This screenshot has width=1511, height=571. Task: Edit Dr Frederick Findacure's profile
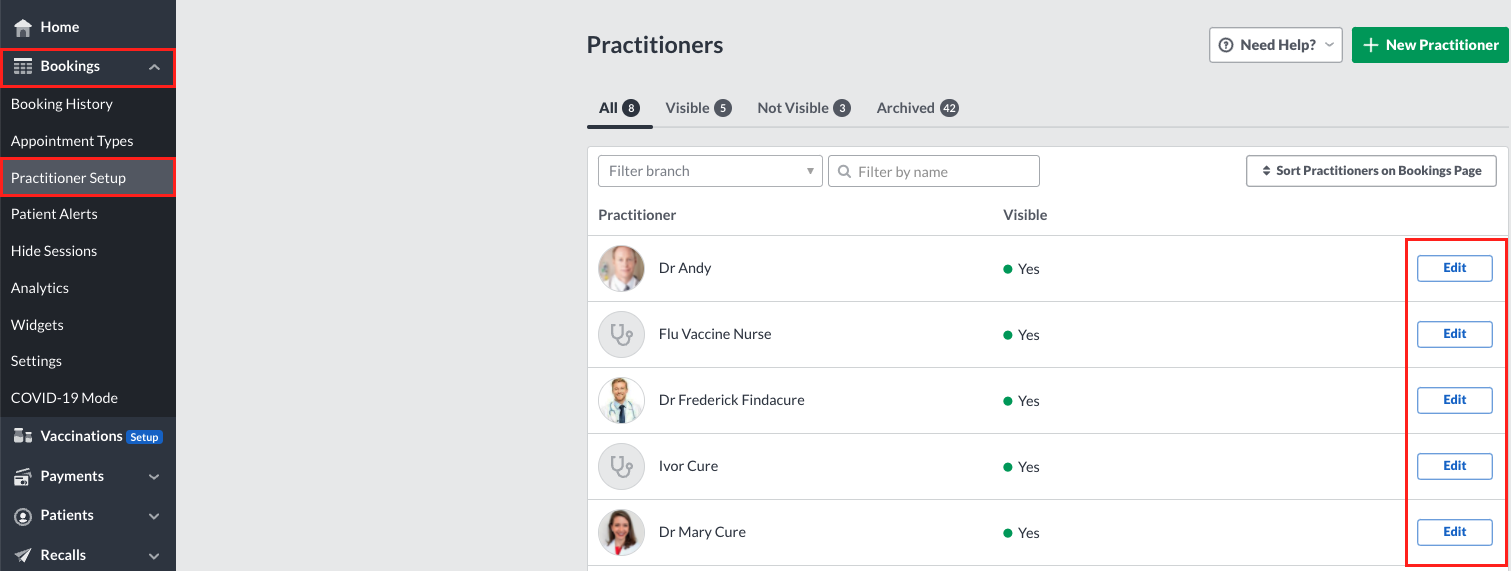coord(1454,400)
